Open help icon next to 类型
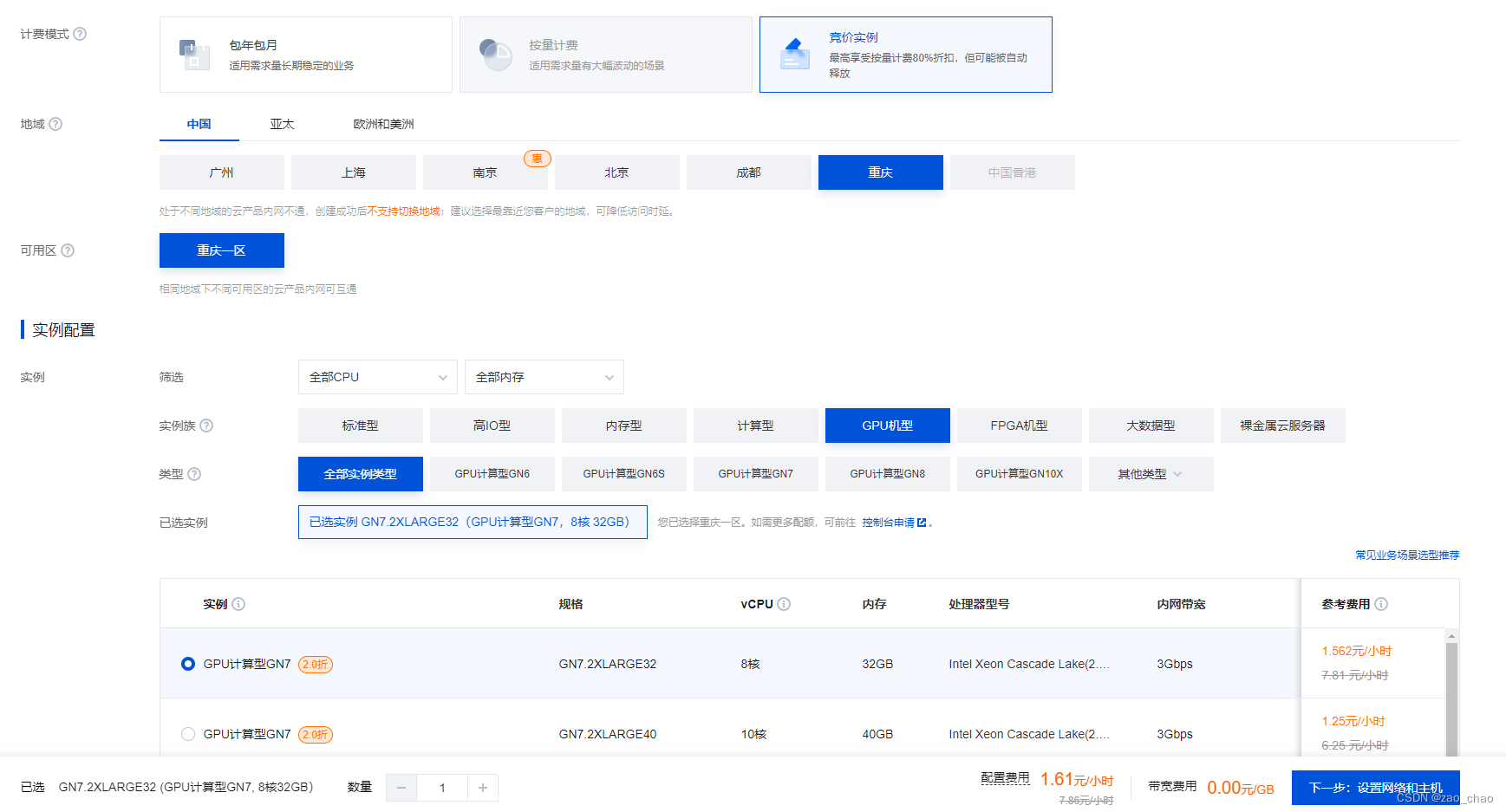This screenshot has width=1506, height=812. click(x=194, y=474)
